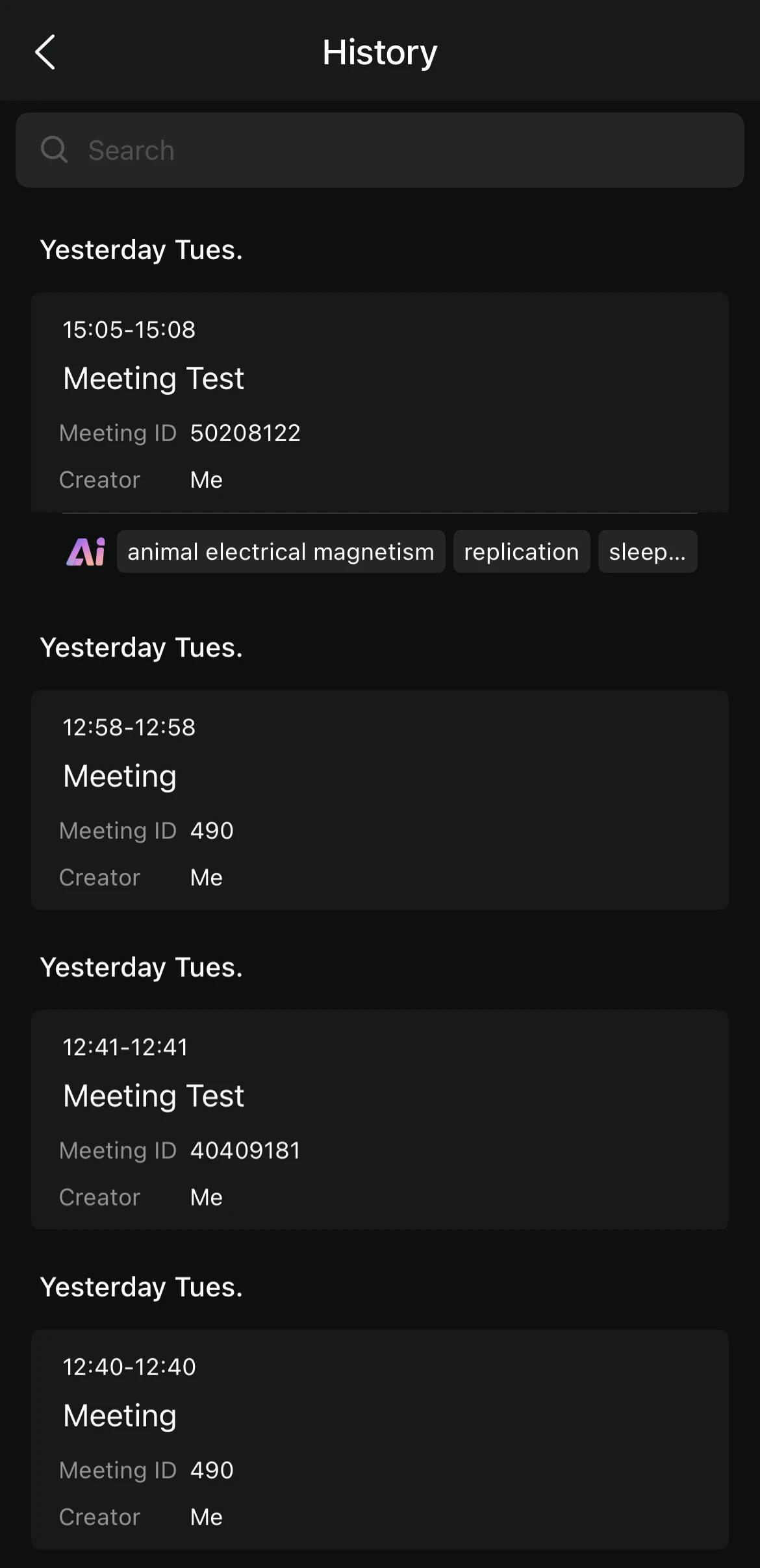760x1568 pixels.
Task: Open the 12:40-12:40 Meeting entry
Action: tap(380, 1439)
